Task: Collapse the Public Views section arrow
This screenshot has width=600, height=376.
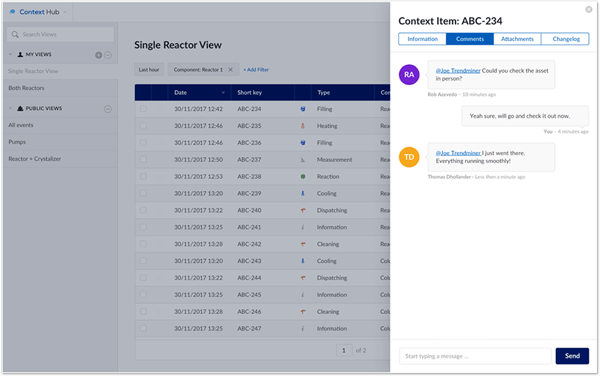Action: (x=10, y=109)
